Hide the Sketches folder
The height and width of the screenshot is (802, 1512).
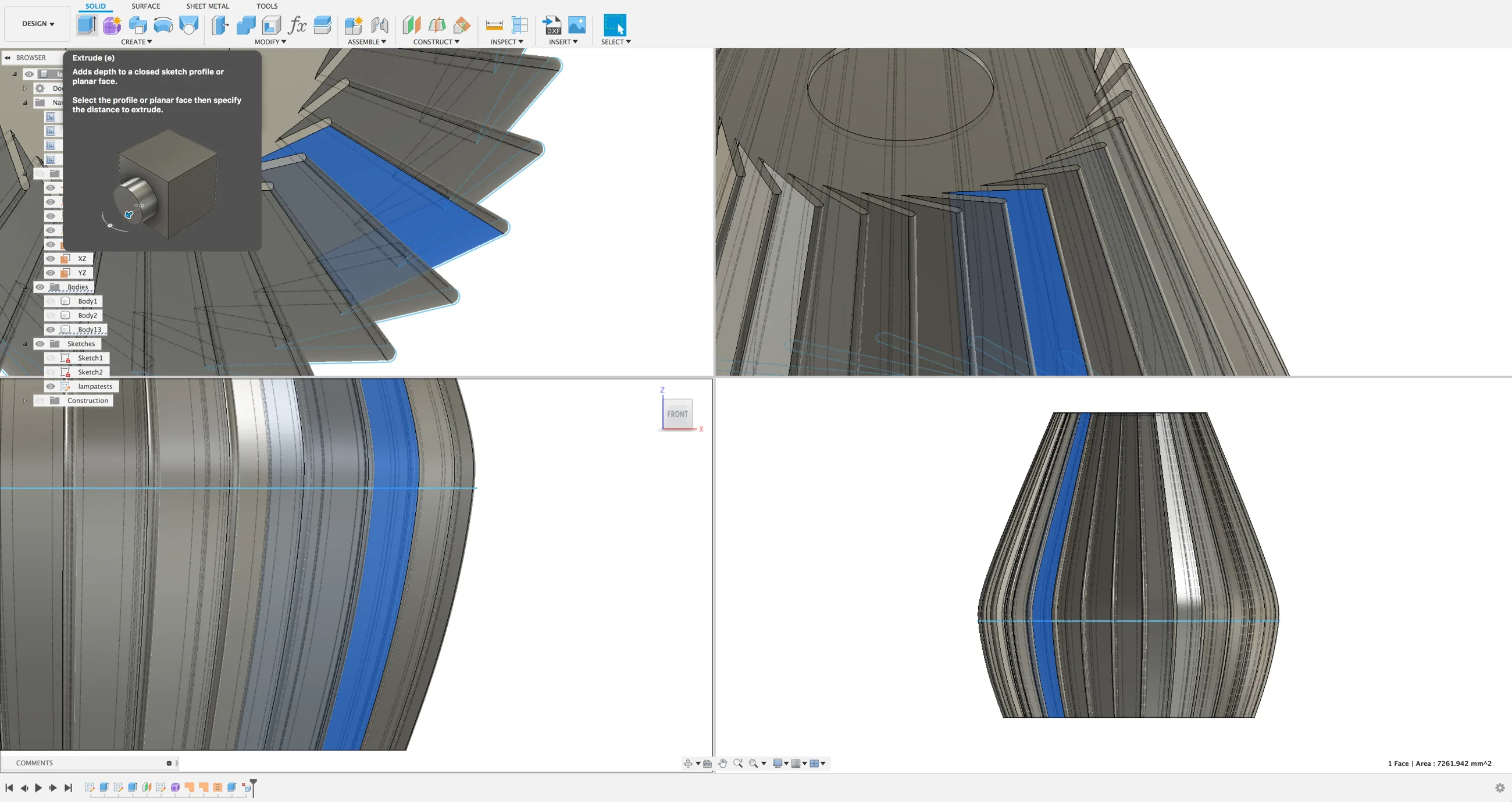point(40,344)
